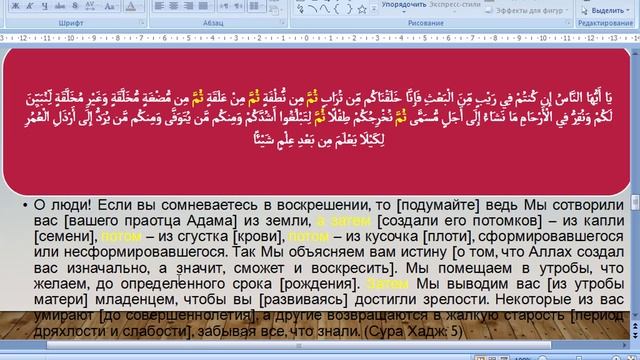Image resolution: width=640 pixels, height=360 pixels.
Task: Select the right brace shape
Action: click(349, 9)
